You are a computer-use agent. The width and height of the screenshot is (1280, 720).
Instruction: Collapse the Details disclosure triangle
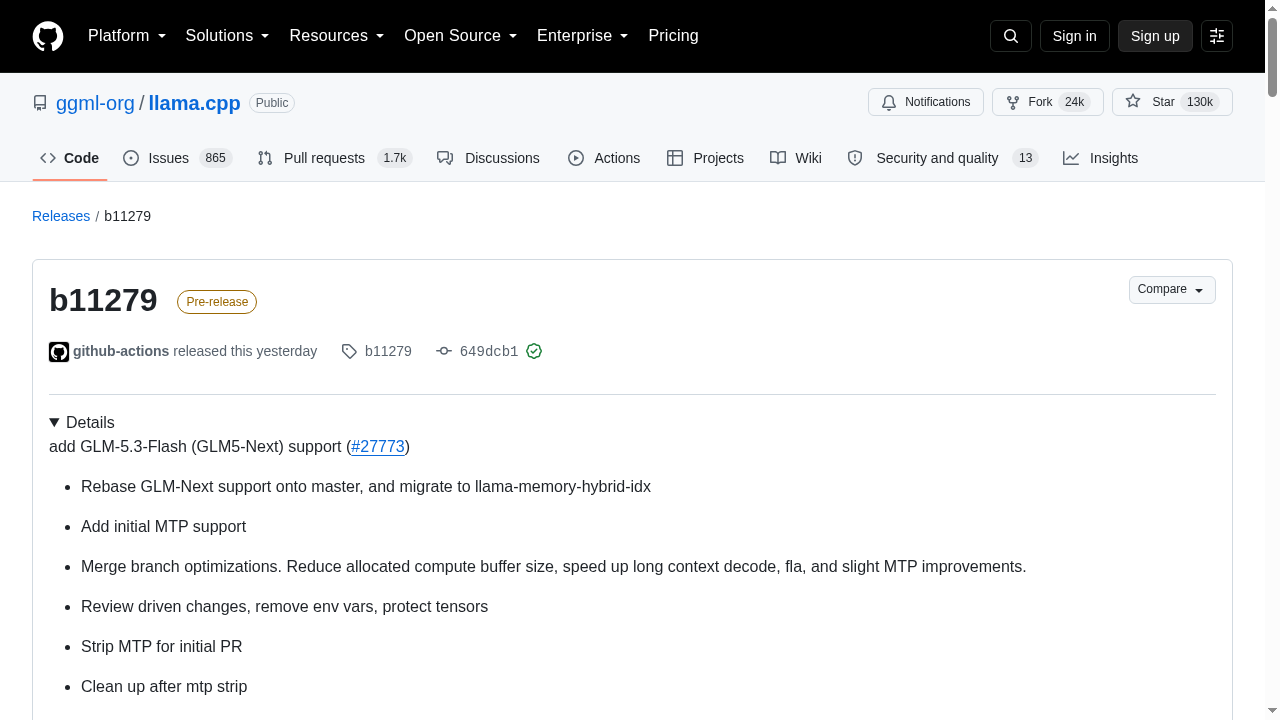(x=54, y=423)
